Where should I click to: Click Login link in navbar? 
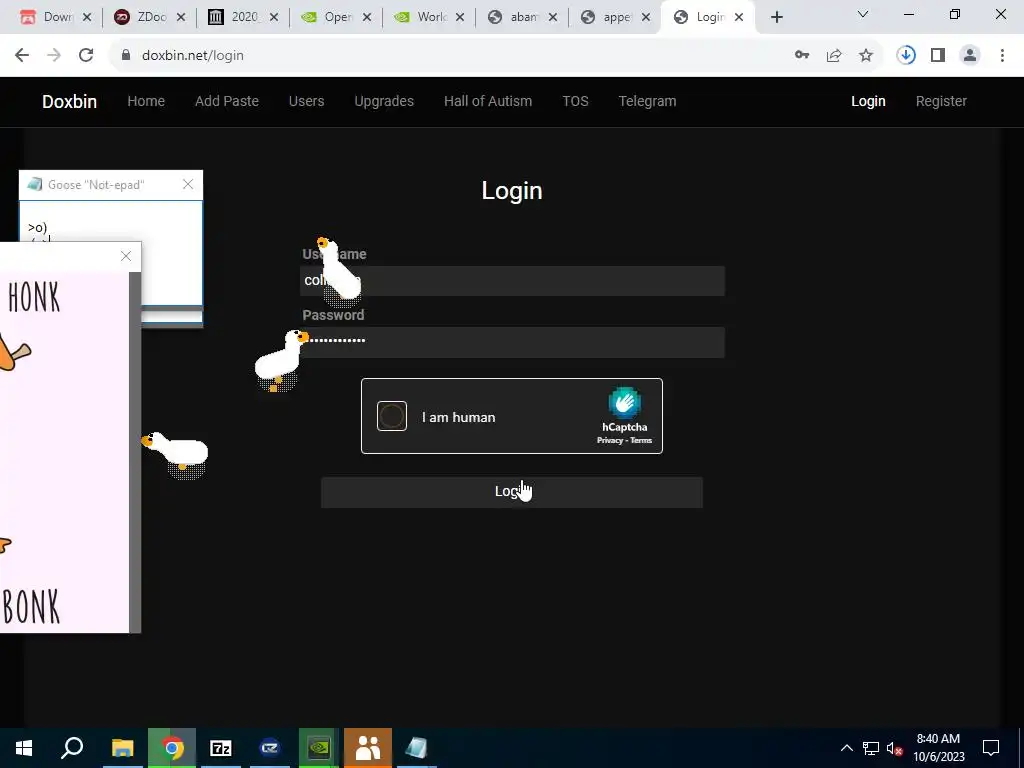point(868,101)
